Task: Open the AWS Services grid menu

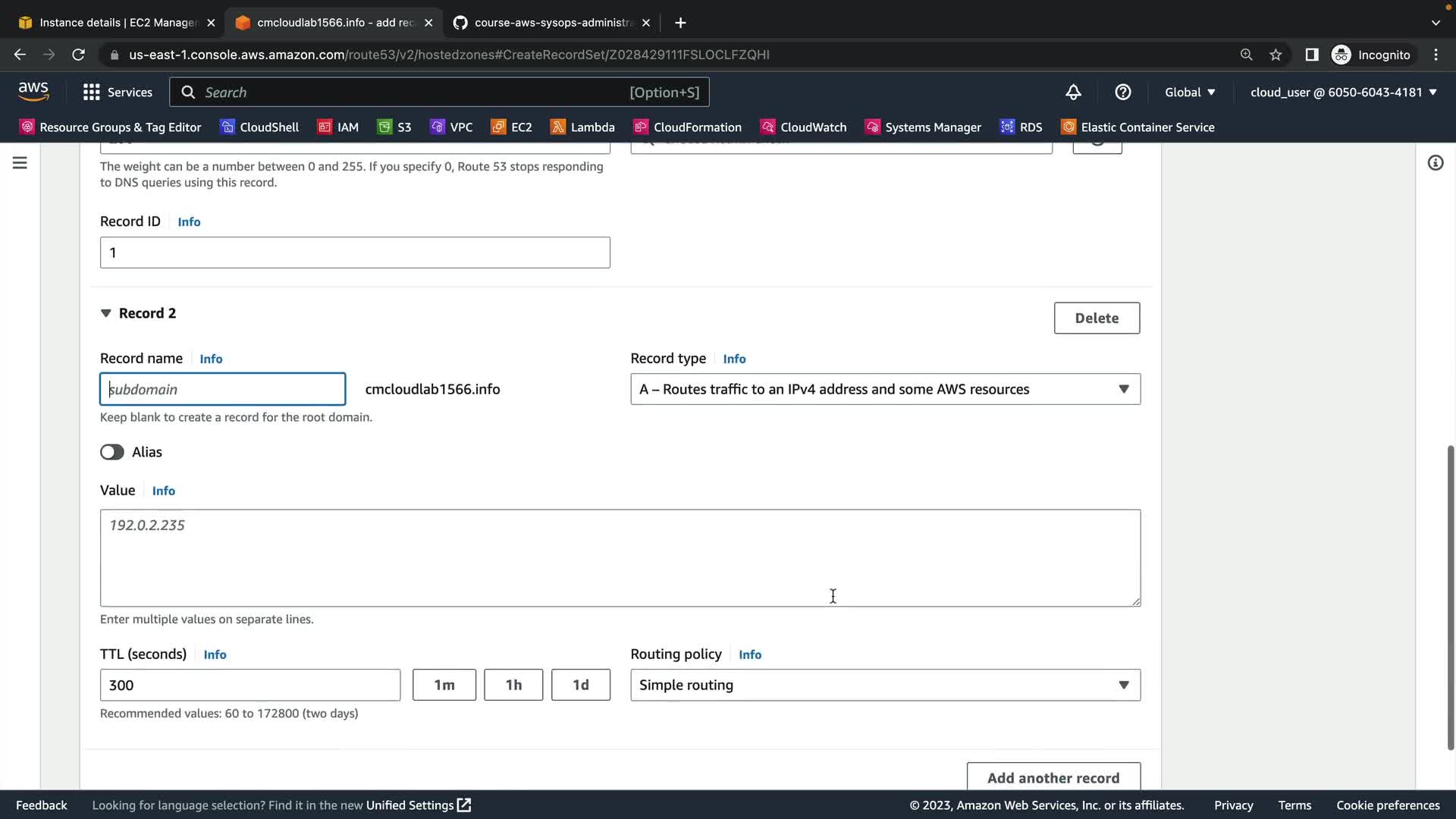Action: [x=118, y=92]
